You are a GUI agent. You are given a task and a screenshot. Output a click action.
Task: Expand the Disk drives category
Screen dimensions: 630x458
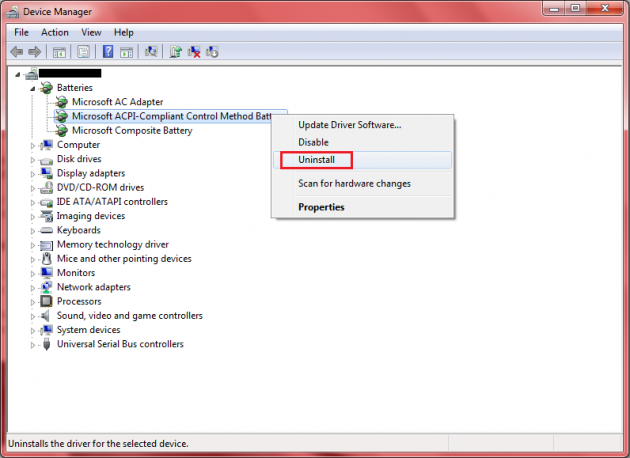click(x=33, y=159)
